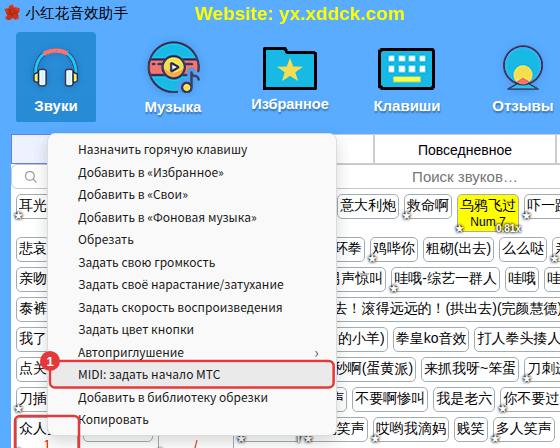Choose Назначить горячую клавишу menu item
Viewport: 560px width, 448px height.
(x=192, y=150)
